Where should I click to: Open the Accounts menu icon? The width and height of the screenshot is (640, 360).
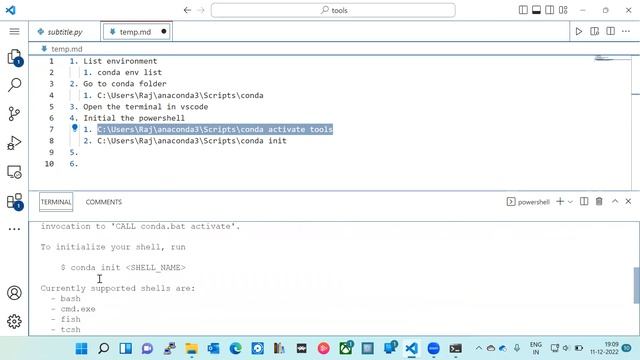[x=14, y=293]
